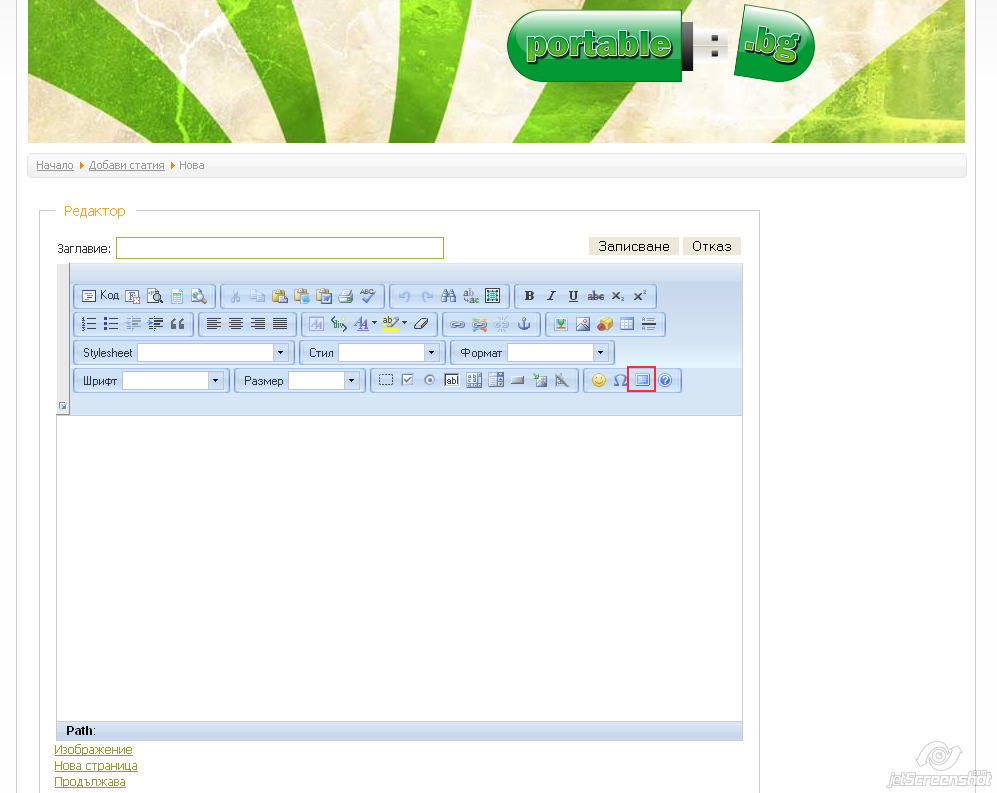Open the Стил dropdown
The height and width of the screenshot is (793, 997).
click(x=432, y=352)
